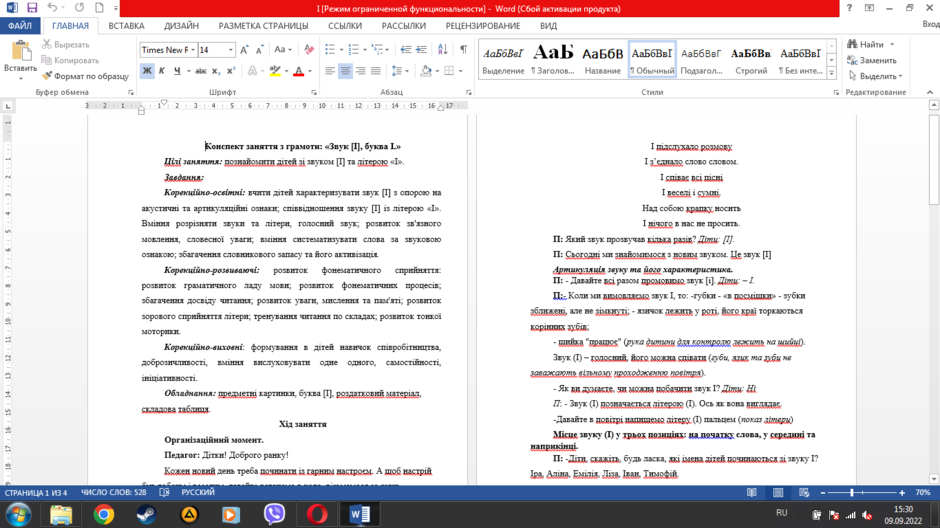
Task: Open the Change Case (Аа) menu
Action: (282, 50)
